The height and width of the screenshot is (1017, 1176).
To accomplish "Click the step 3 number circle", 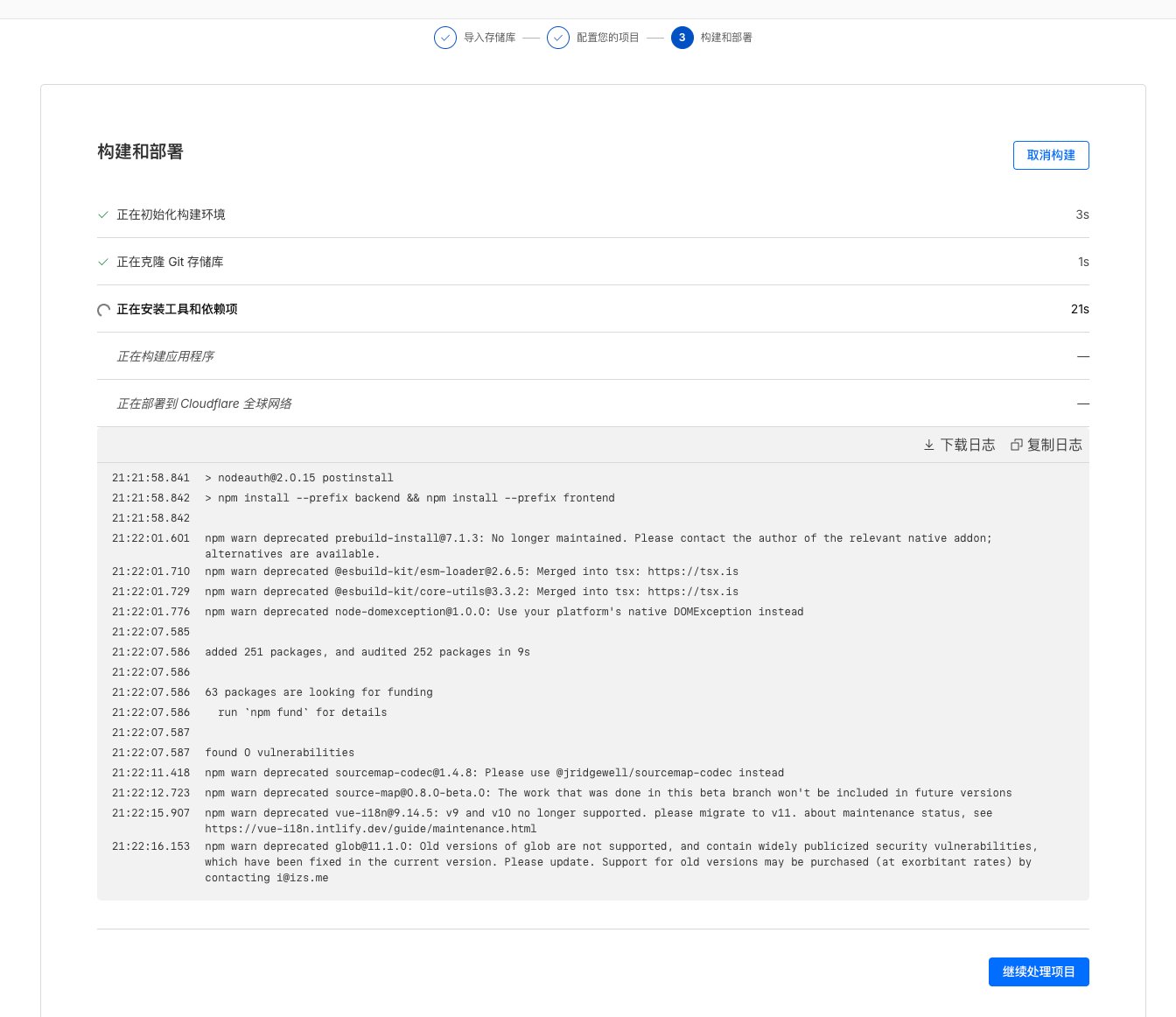I will click(682, 38).
